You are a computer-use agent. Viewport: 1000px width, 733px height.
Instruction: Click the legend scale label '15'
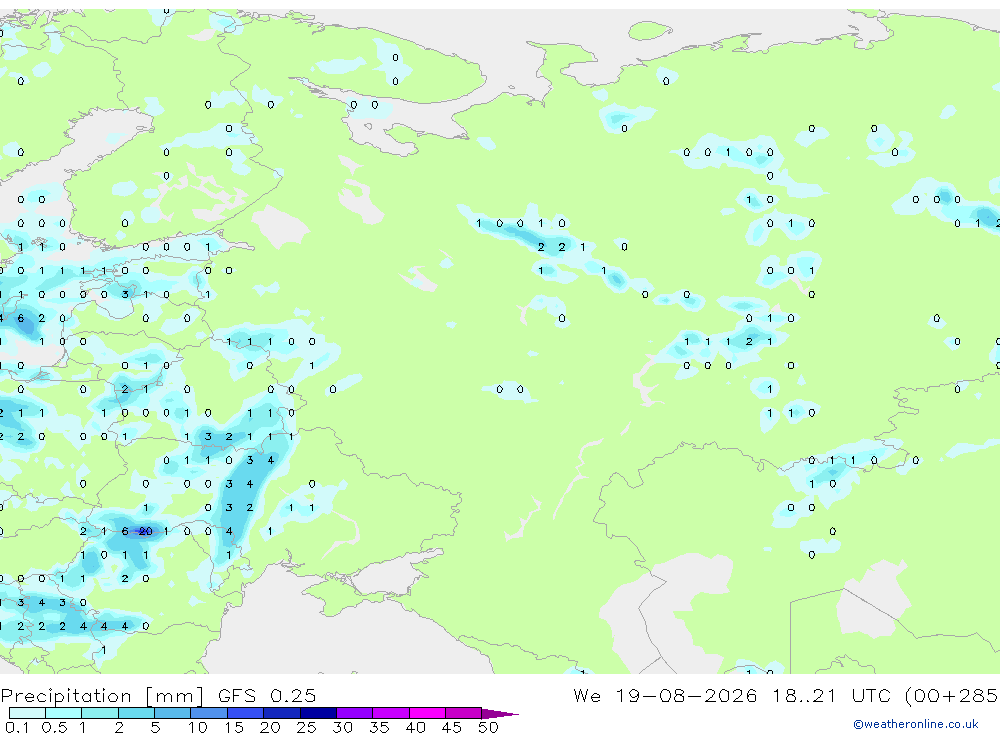(x=234, y=727)
